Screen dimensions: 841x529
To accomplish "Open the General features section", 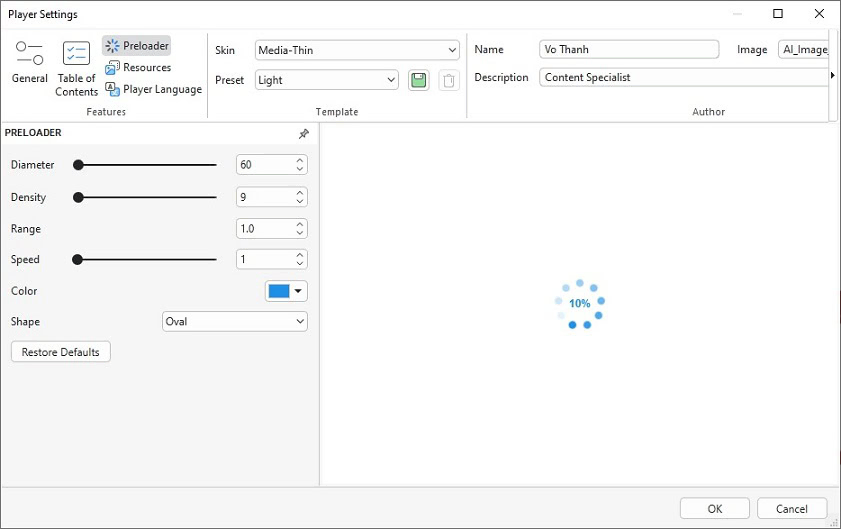I will [x=29, y=63].
